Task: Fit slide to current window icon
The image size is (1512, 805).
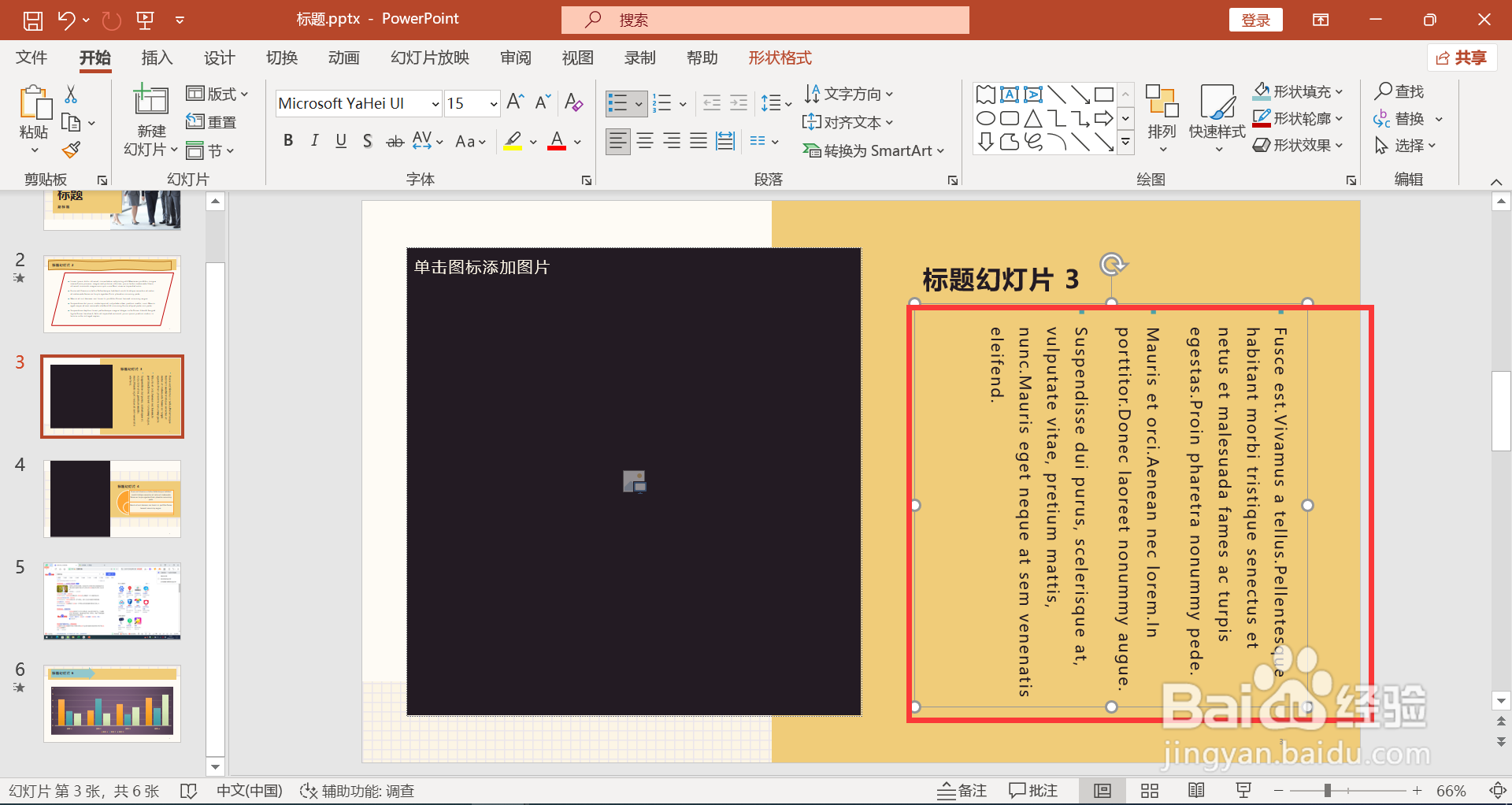Action: pos(1498,790)
